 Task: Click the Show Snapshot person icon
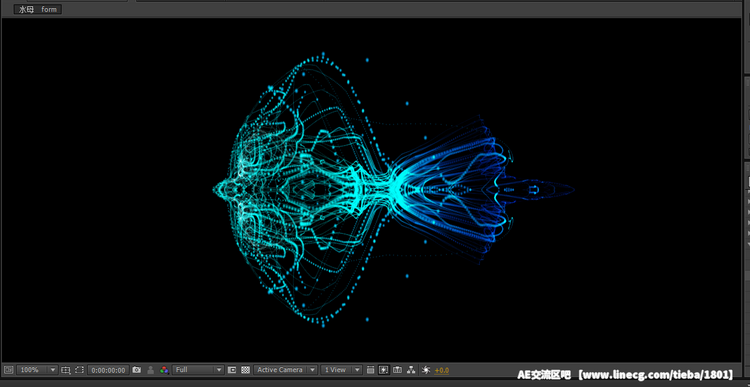tap(151, 370)
